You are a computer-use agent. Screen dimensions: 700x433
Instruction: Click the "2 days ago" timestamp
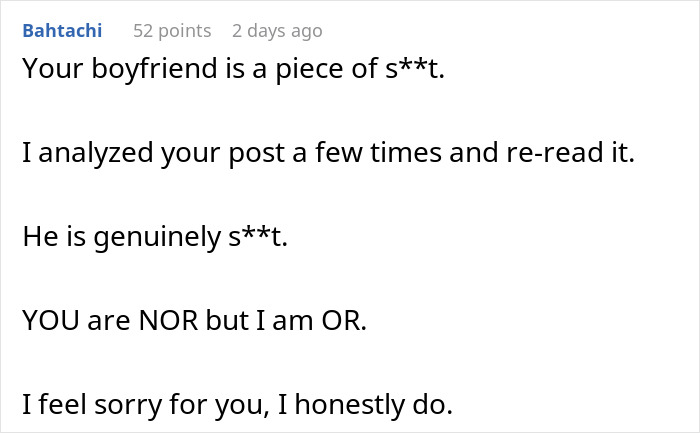(277, 31)
